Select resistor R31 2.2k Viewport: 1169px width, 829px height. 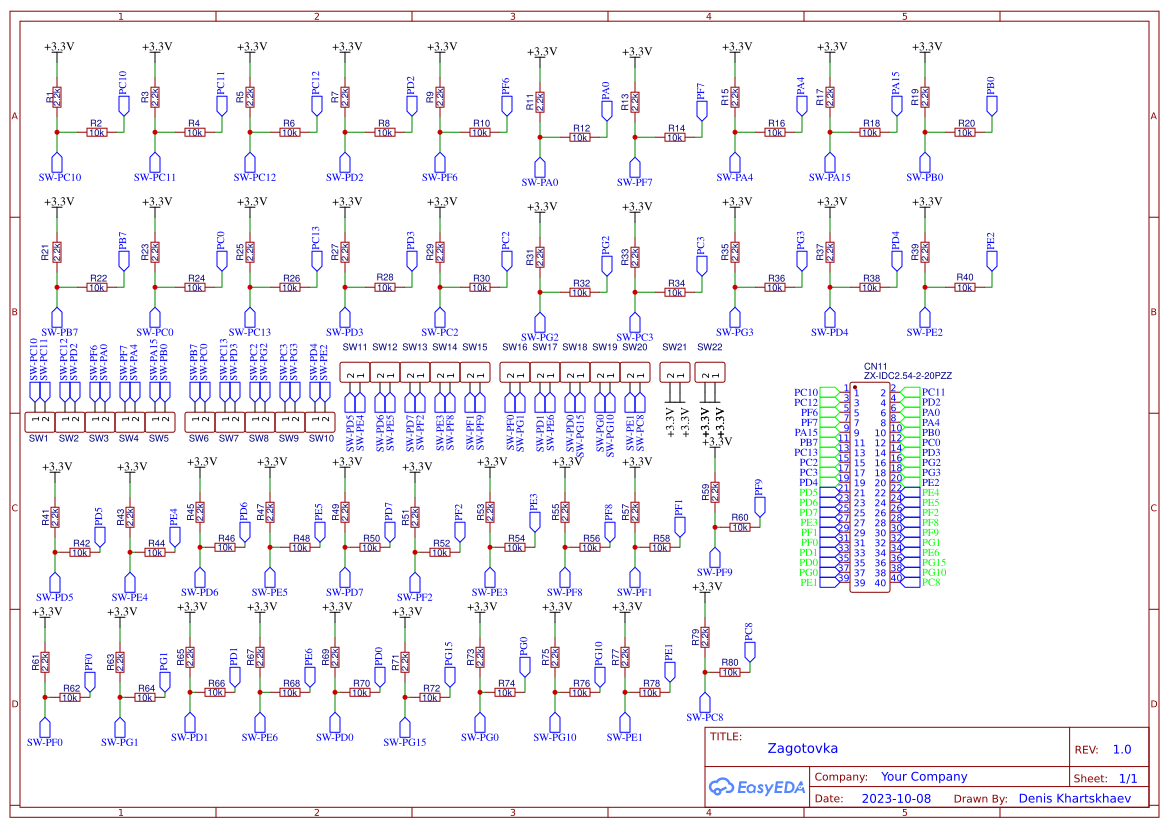coord(540,257)
